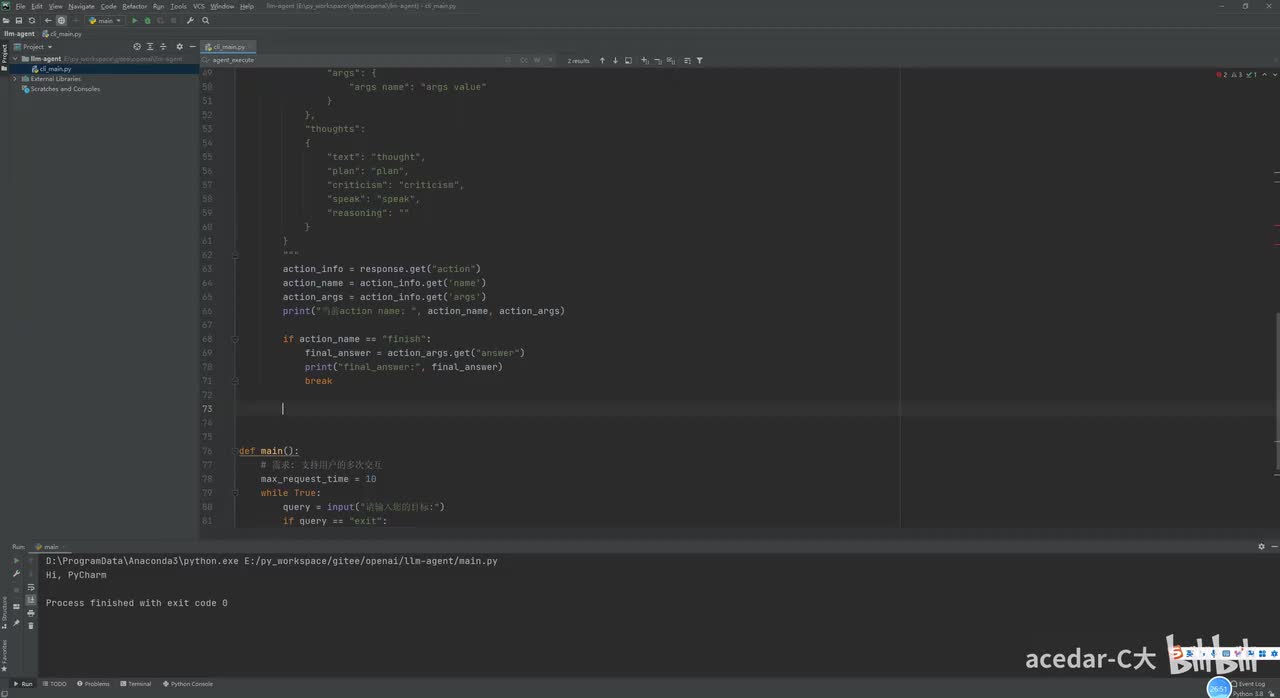Go to next search occurrence
1280x698 pixels.
[615, 60]
